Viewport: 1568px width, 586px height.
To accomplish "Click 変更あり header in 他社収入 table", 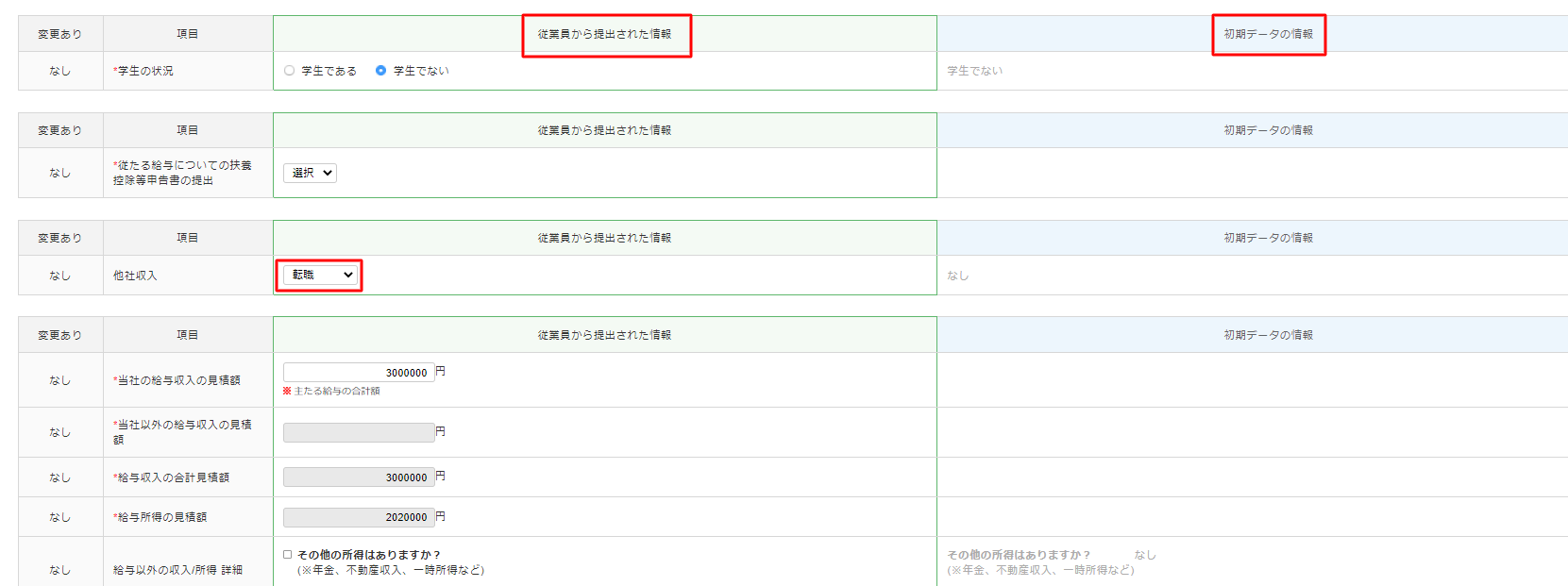I will (x=60, y=238).
